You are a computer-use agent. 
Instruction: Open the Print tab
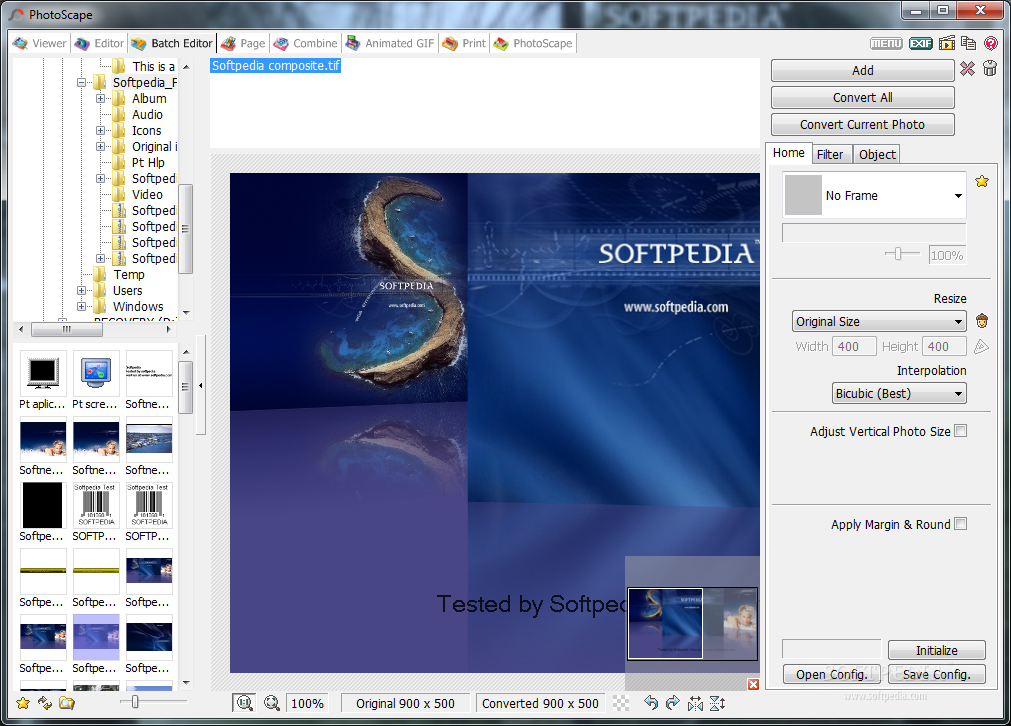tap(464, 43)
